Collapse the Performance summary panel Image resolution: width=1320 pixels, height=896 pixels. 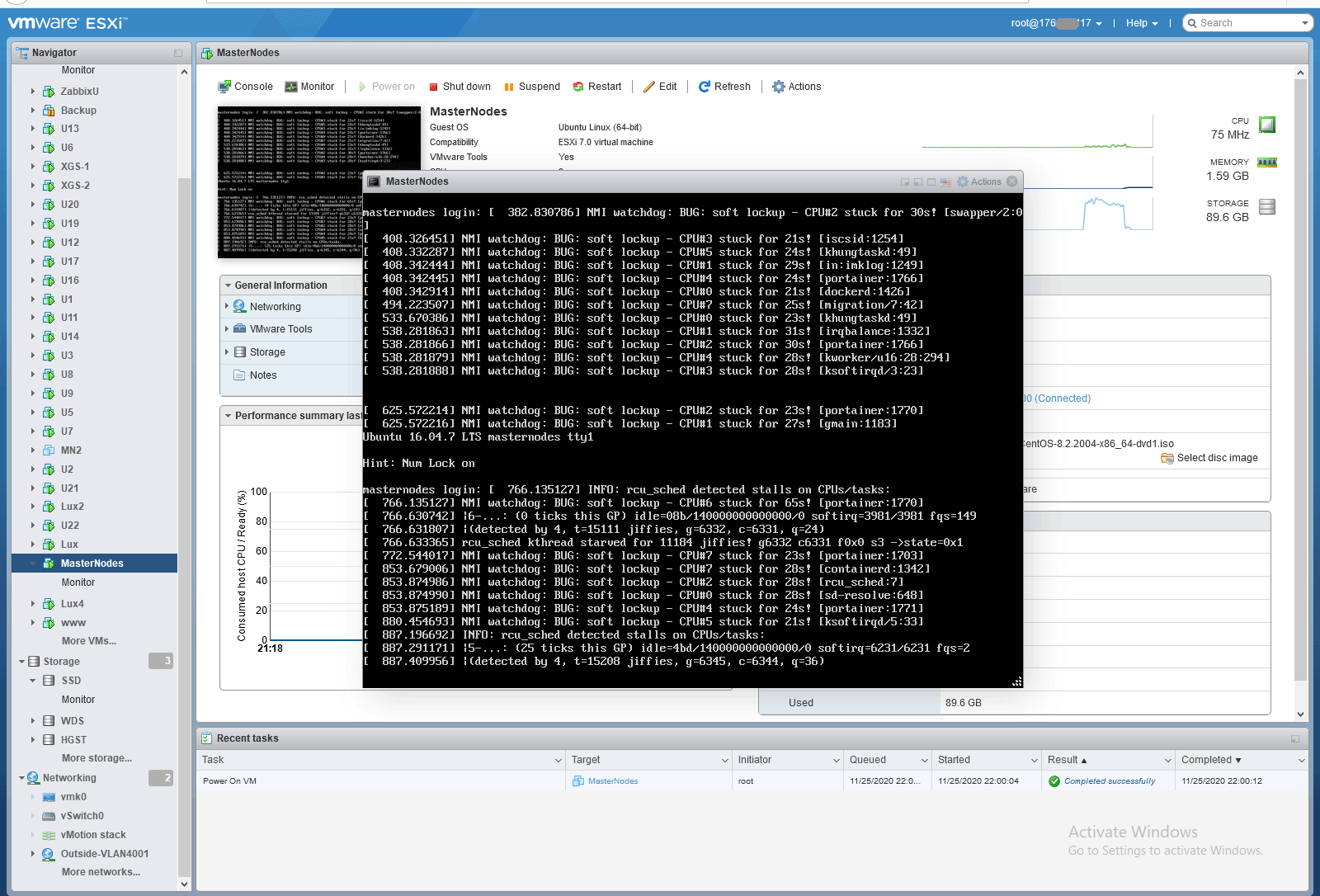click(228, 416)
